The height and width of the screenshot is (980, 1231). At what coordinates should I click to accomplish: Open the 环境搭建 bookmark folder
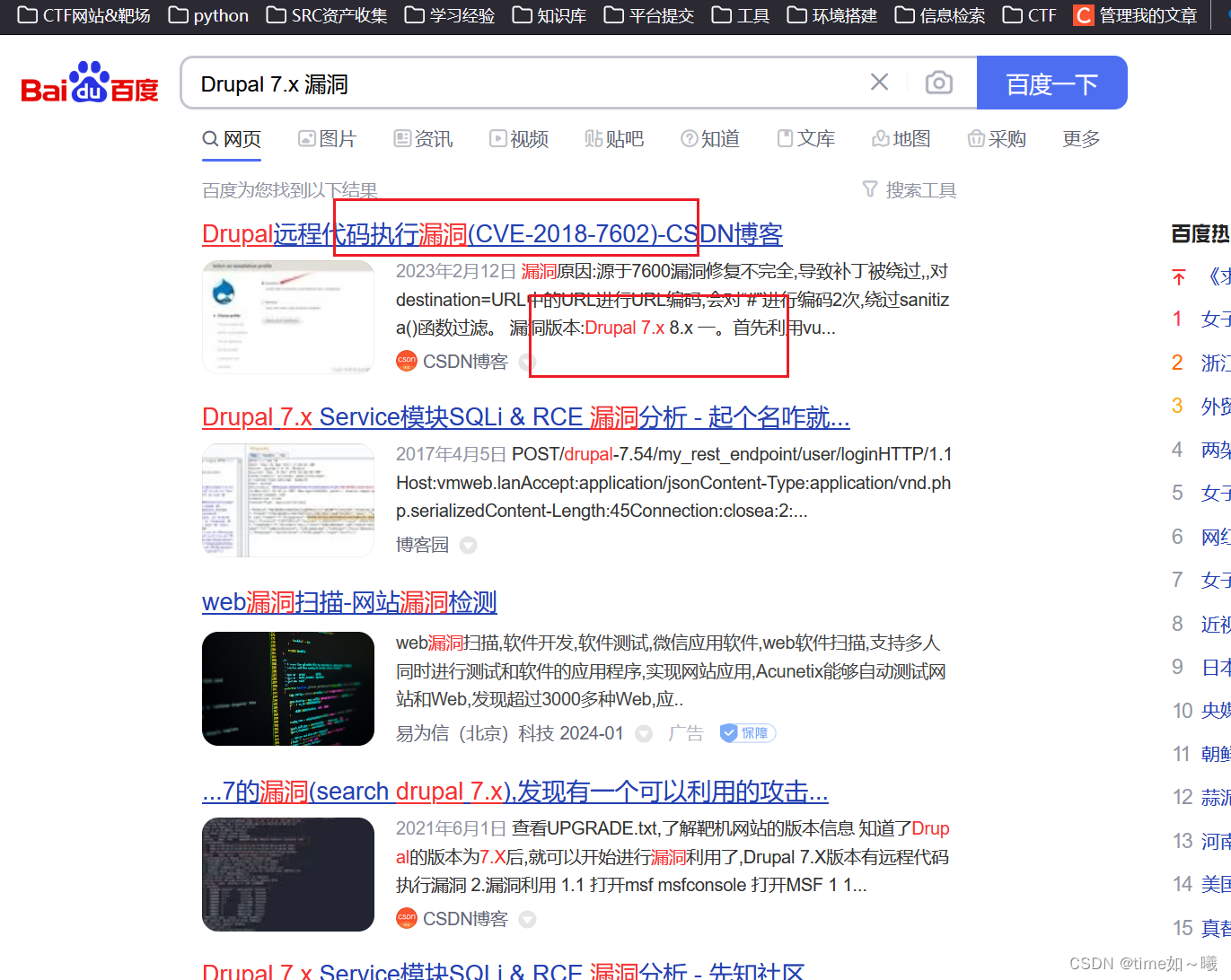click(832, 15)
